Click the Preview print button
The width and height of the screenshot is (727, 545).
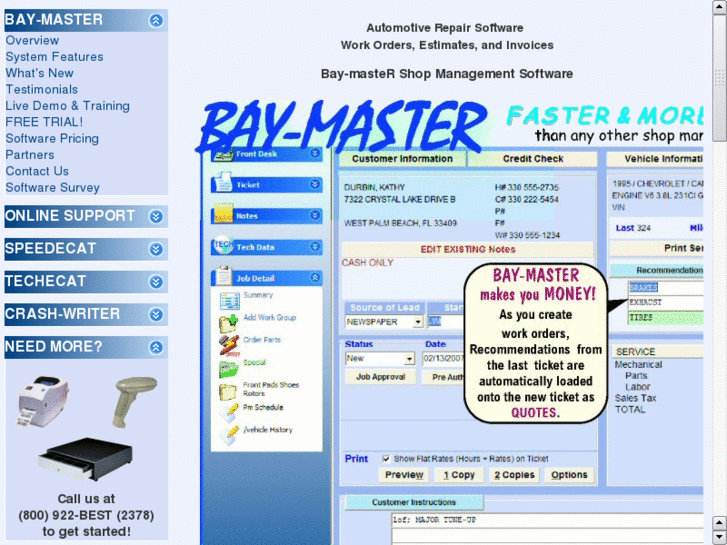click(x=404, y=475)
